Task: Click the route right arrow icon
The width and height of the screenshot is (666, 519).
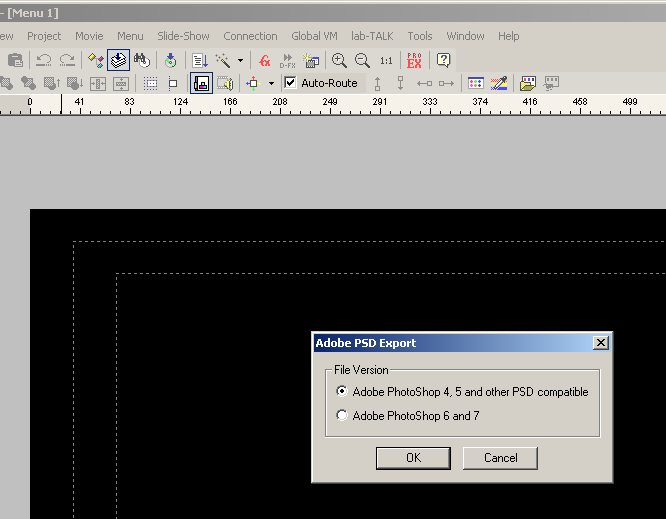Action: click(x=446, y=83)
